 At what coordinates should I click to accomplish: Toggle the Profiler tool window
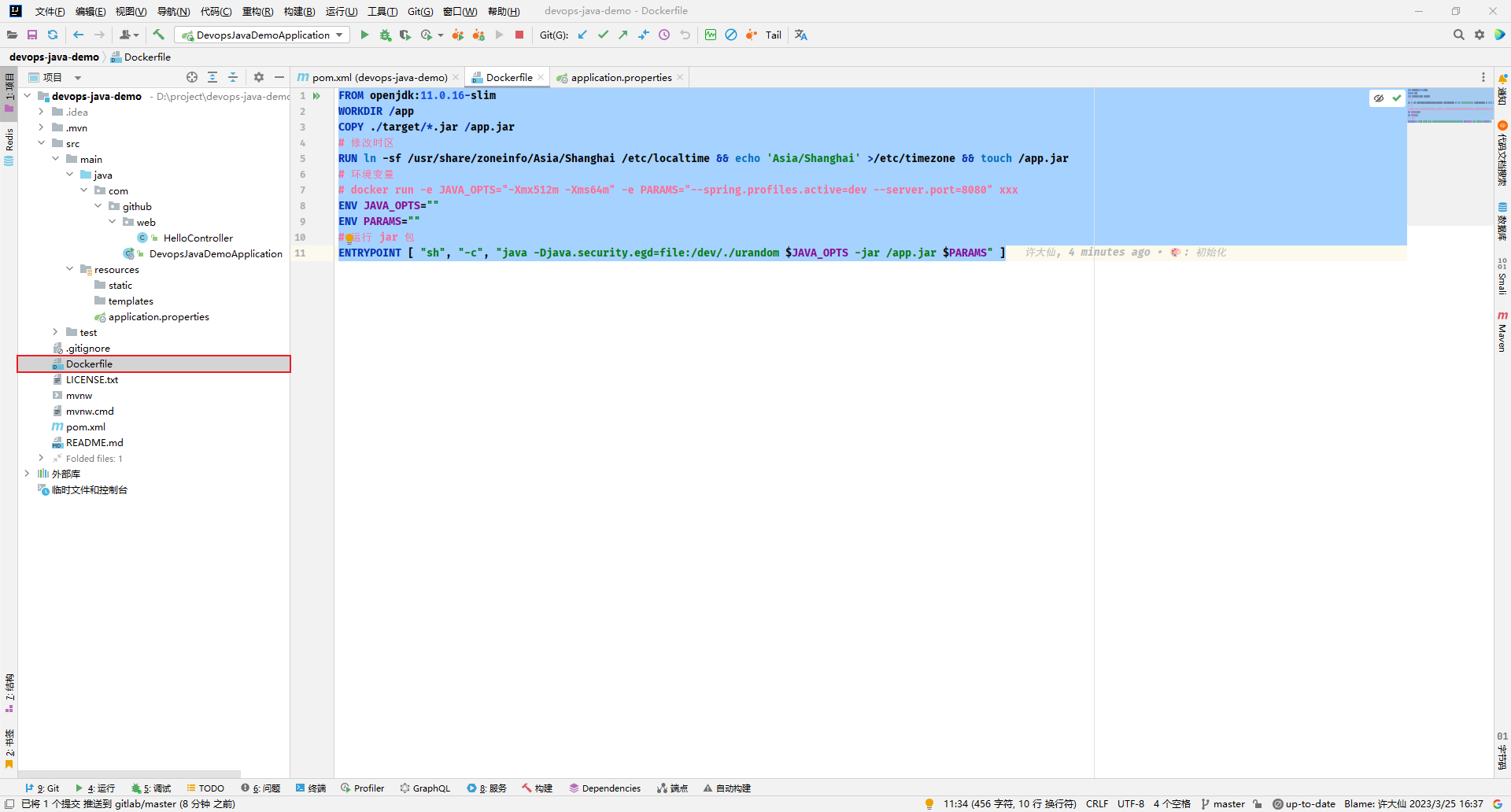point(362,788)
